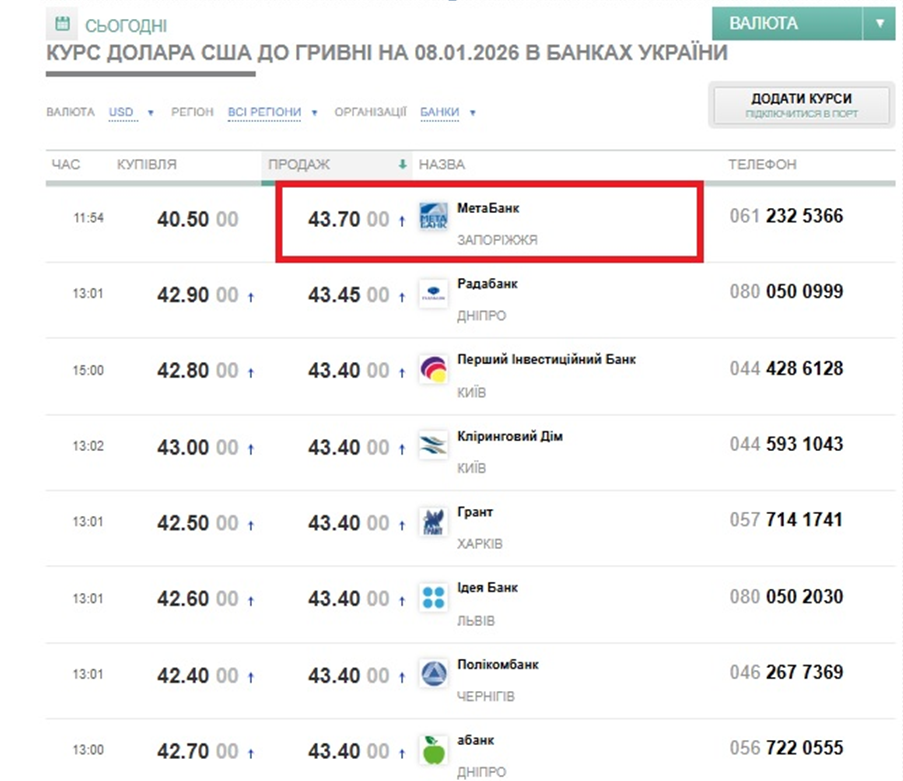Click the Ідея Банк logo icon
Image resolution: width=903 pixels, height=781 pixels.
click(x=433, y=598)
